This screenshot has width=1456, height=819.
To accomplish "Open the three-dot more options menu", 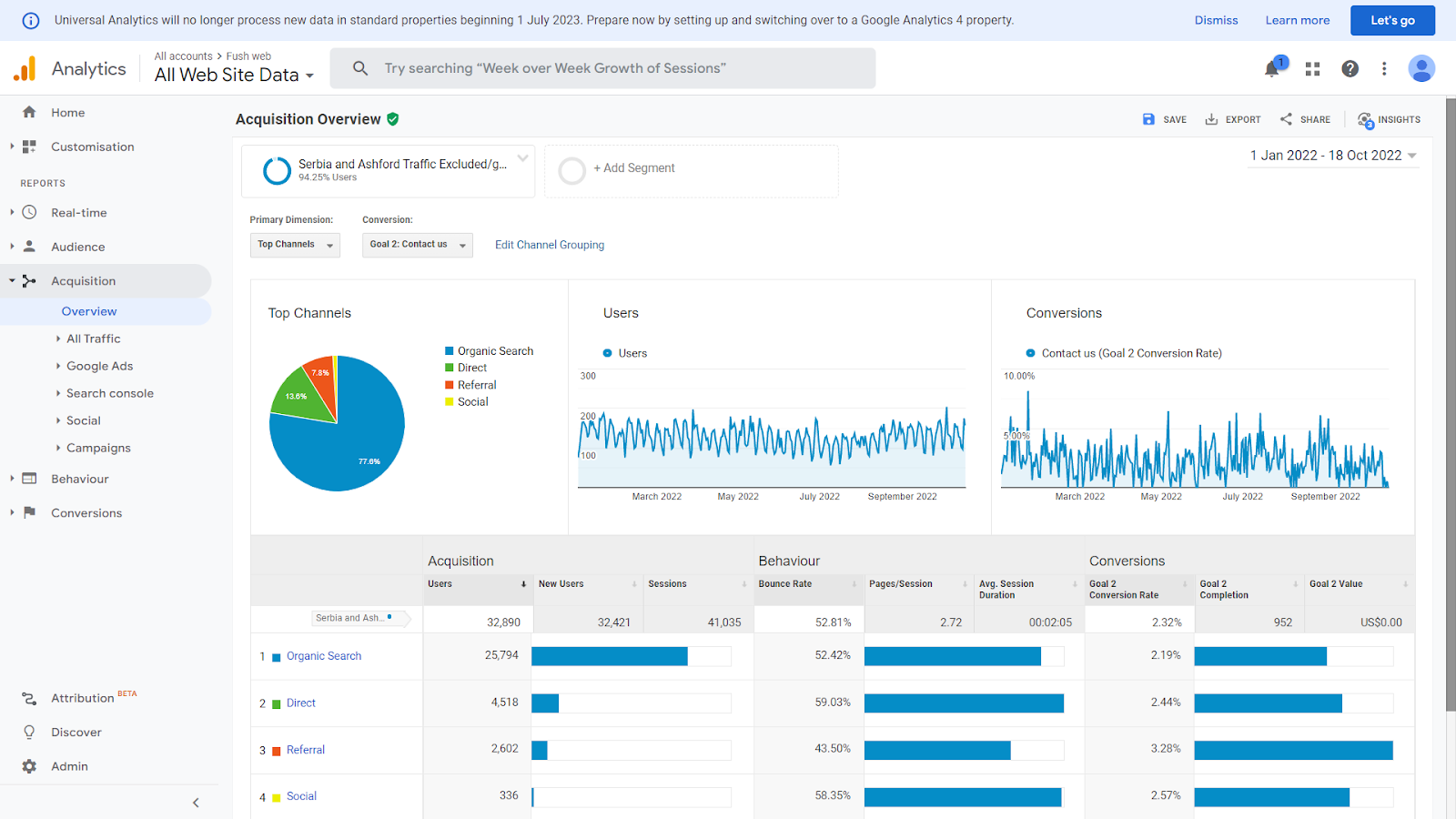I will click(x=1384, y=68).
